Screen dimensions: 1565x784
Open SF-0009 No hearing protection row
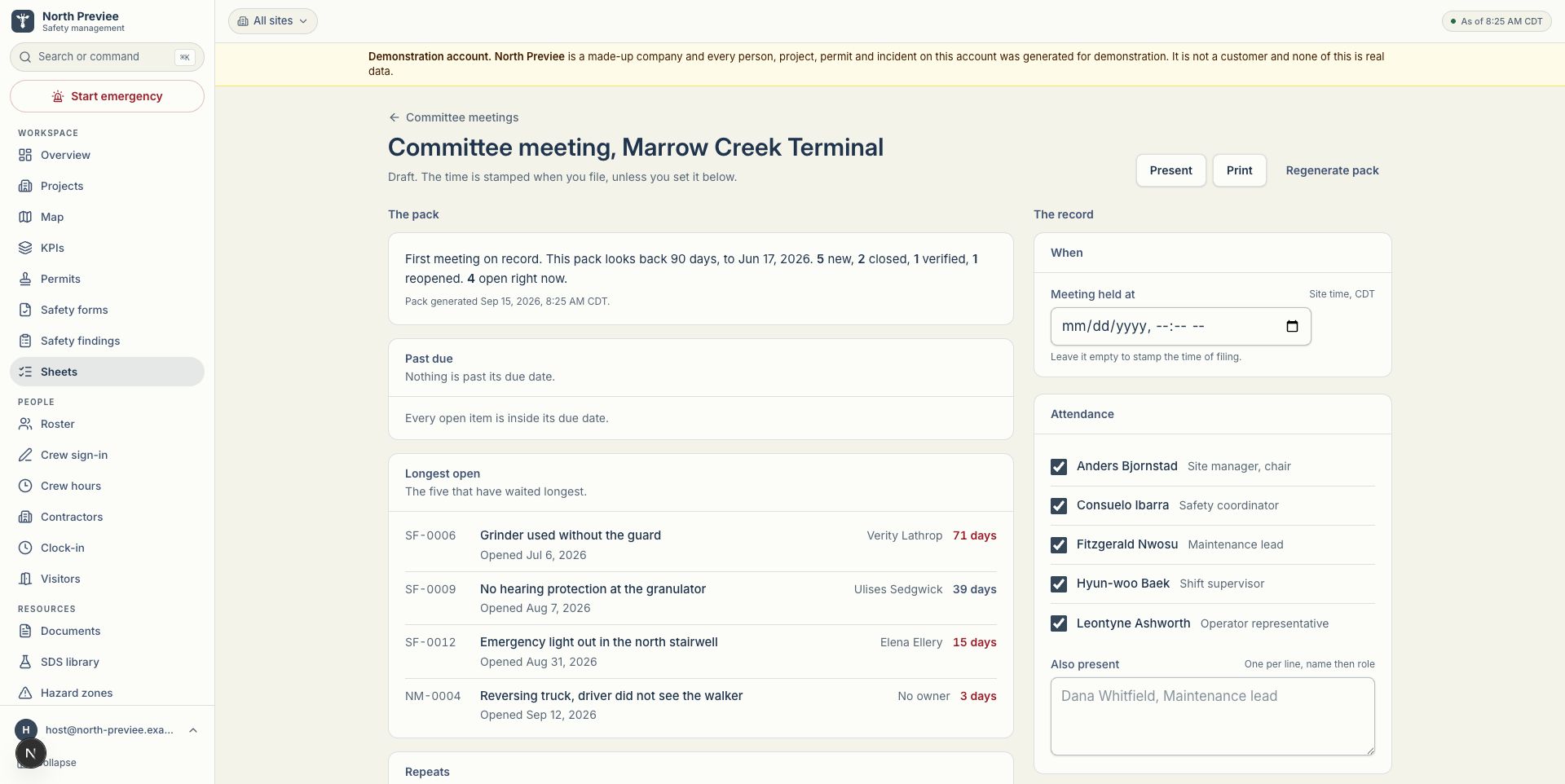(700, 598)
